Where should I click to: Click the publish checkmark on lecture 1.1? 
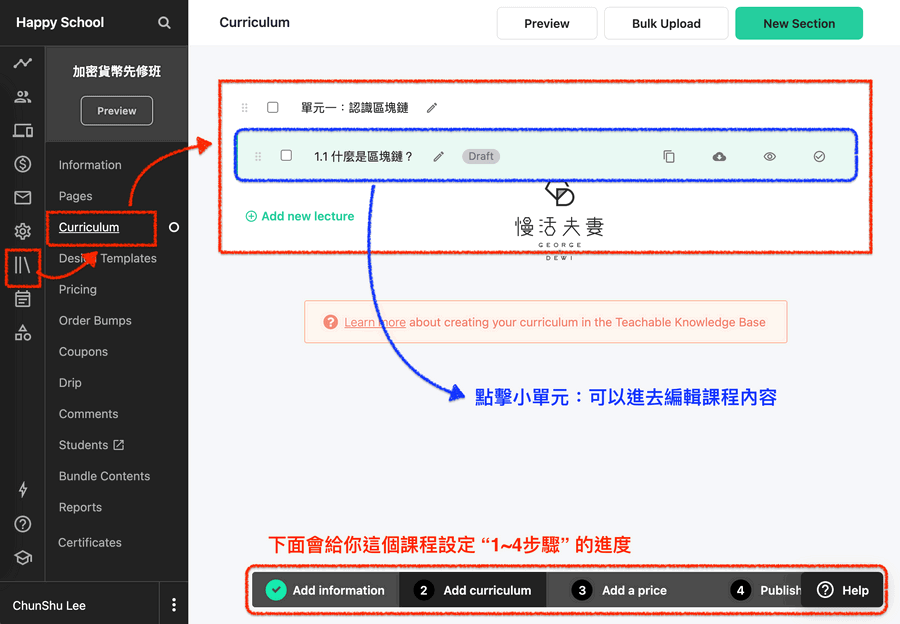point(819,157)
